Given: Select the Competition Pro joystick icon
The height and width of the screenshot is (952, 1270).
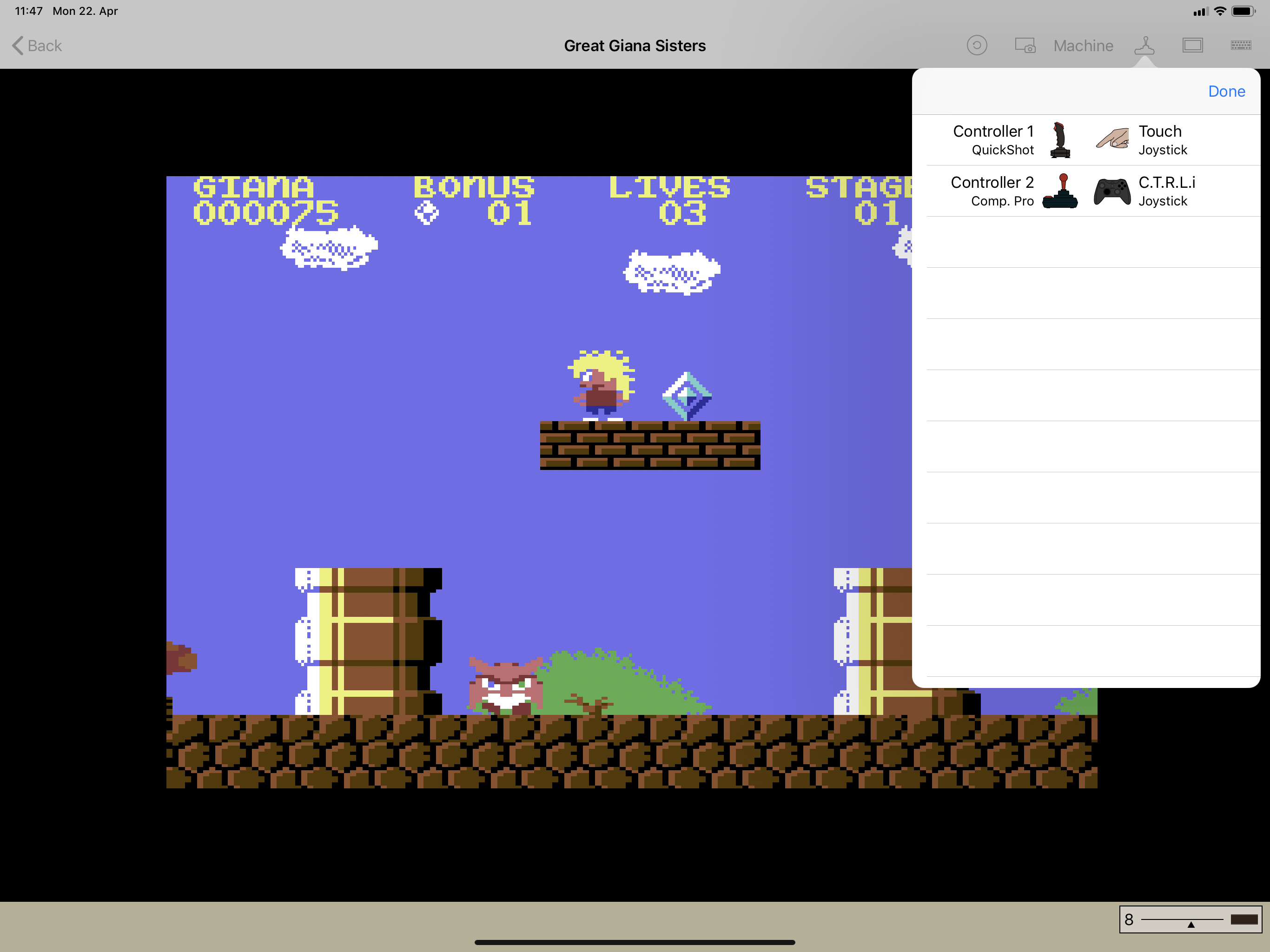Looking at the screenshot, I should 1059,191.
